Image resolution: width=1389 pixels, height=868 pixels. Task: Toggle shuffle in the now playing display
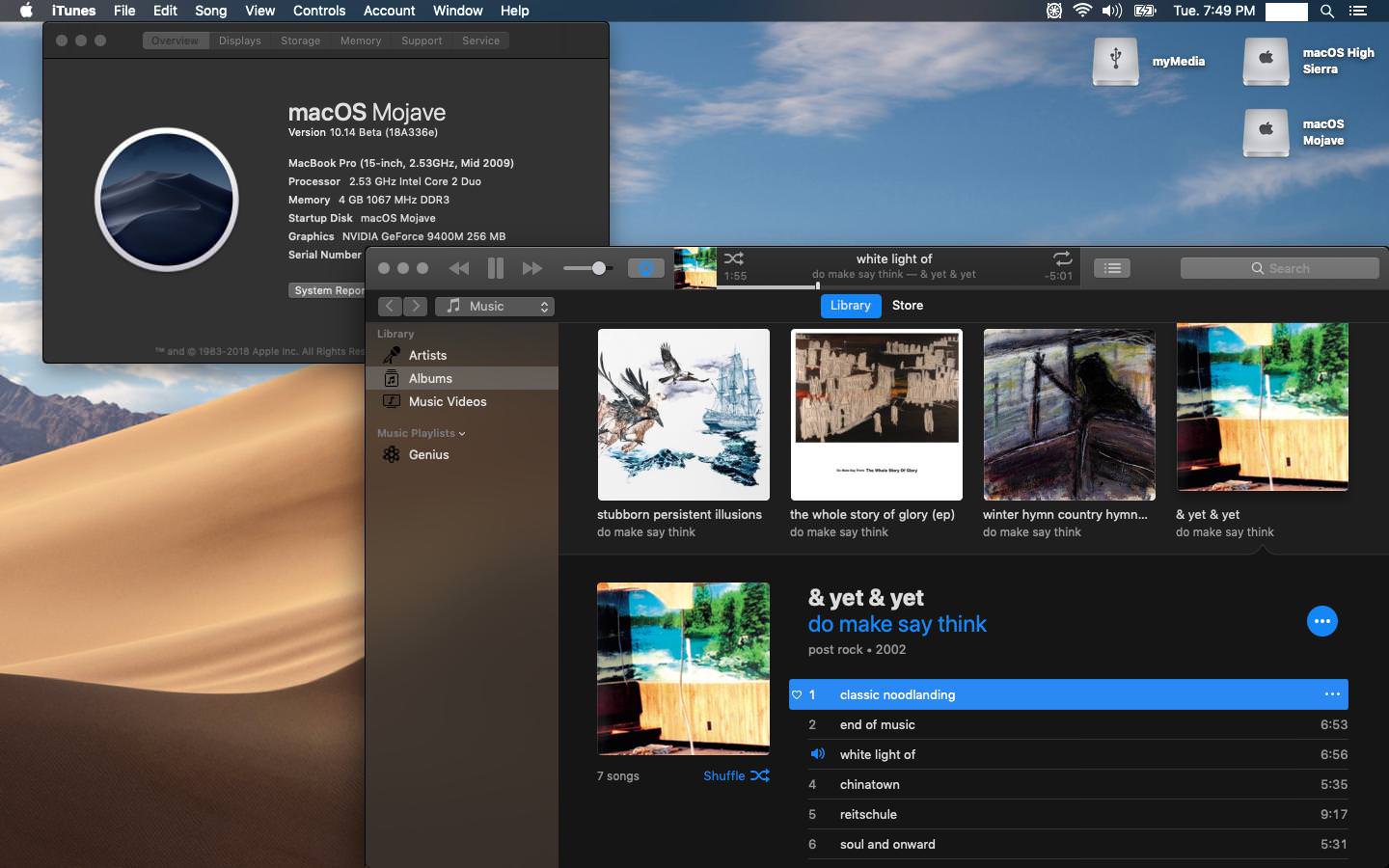[x=734, y=258]
